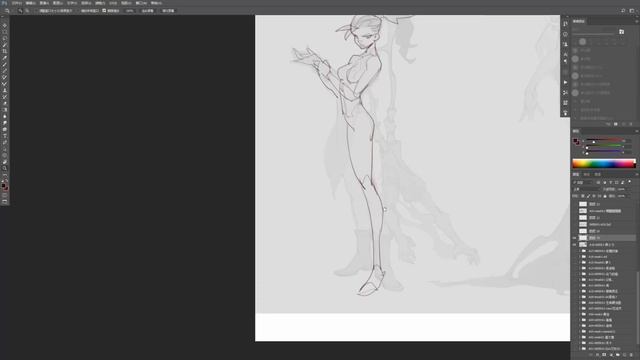Open the Character panel letter-A icon
Screen dimensions: 640x360
point(565,54)
